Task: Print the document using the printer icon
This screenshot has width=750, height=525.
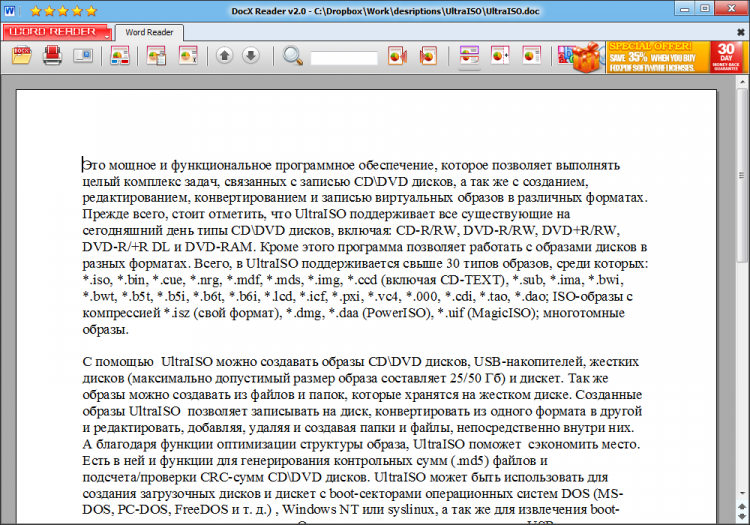Action: click(x=52, y=56)
